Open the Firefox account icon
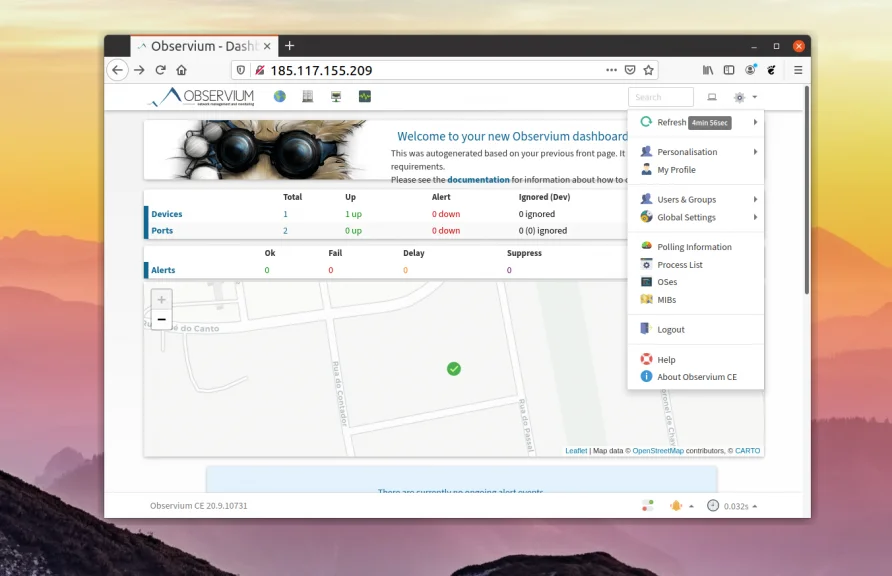The width and height of the screenshot is (892, 576). [750, 70]
